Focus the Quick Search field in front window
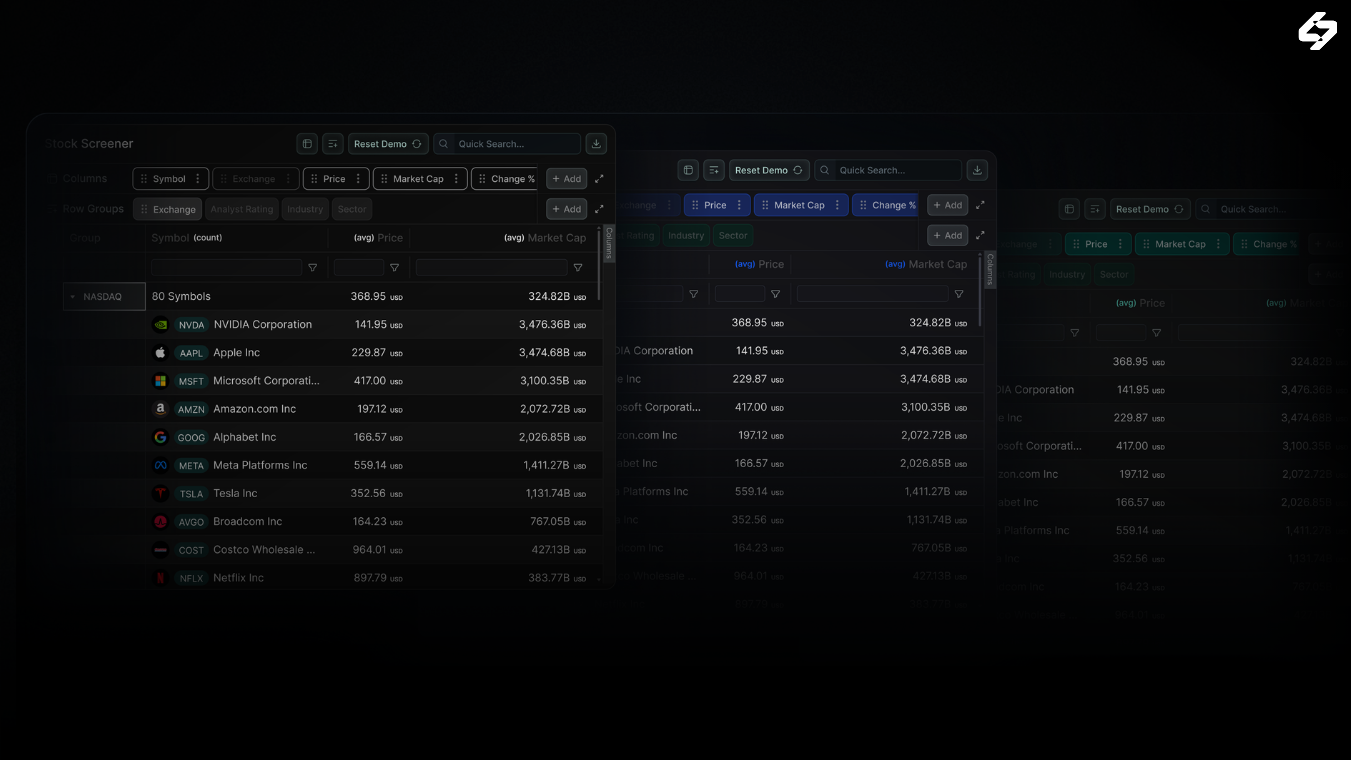Viewport: 1351px width, 760px height. click(x=507, y=144)
